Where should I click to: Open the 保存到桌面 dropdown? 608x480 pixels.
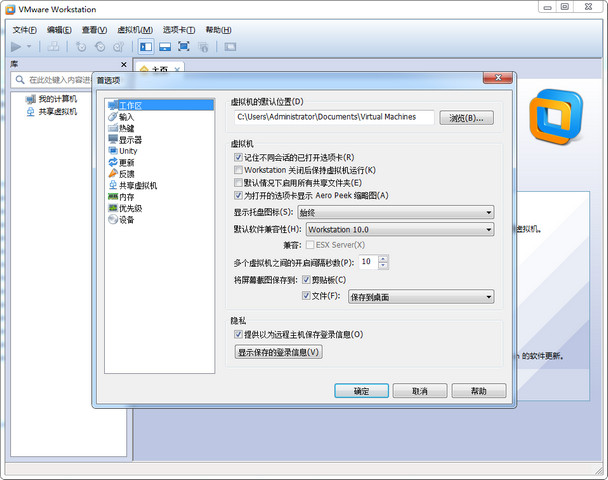tap(421, 297)
